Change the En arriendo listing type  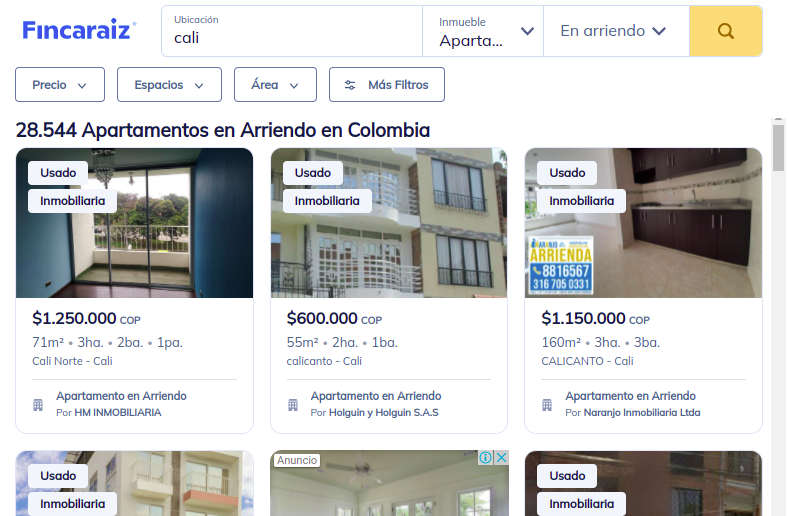(x=616, y=31)
